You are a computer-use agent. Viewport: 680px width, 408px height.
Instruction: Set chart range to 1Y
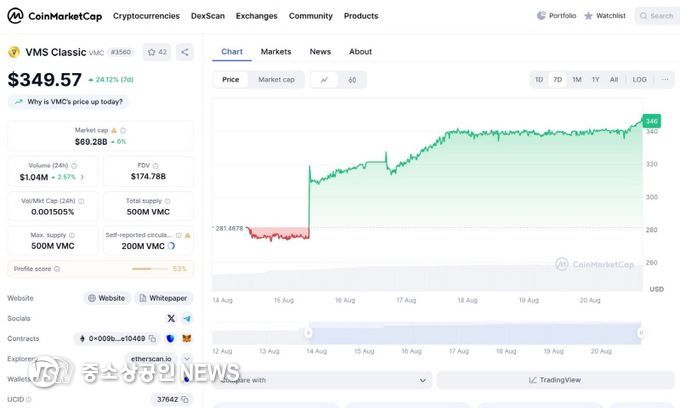pos(595,80)
